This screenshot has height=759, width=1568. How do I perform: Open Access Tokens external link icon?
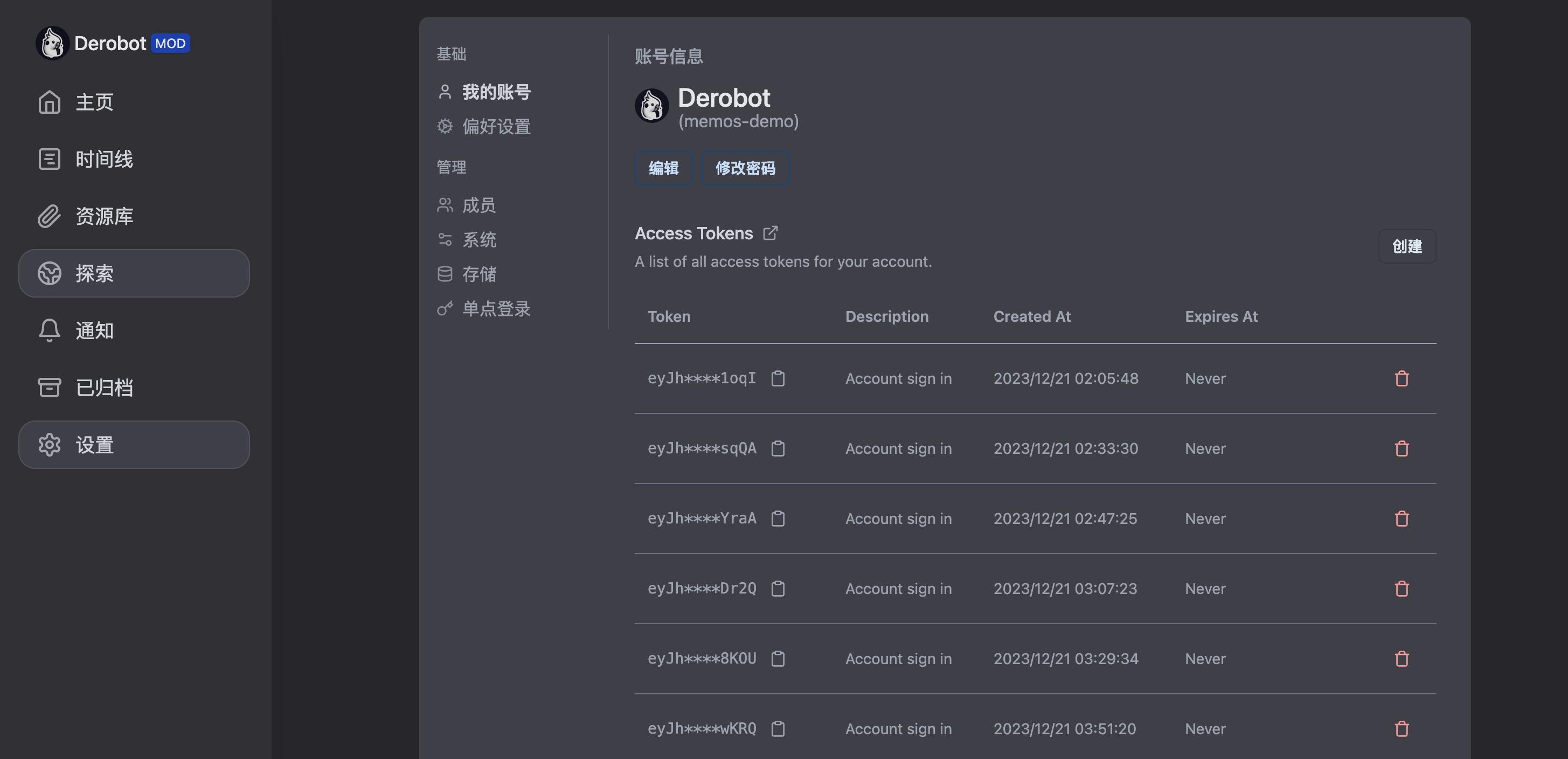pyautogui.click(x=770, y=233)
